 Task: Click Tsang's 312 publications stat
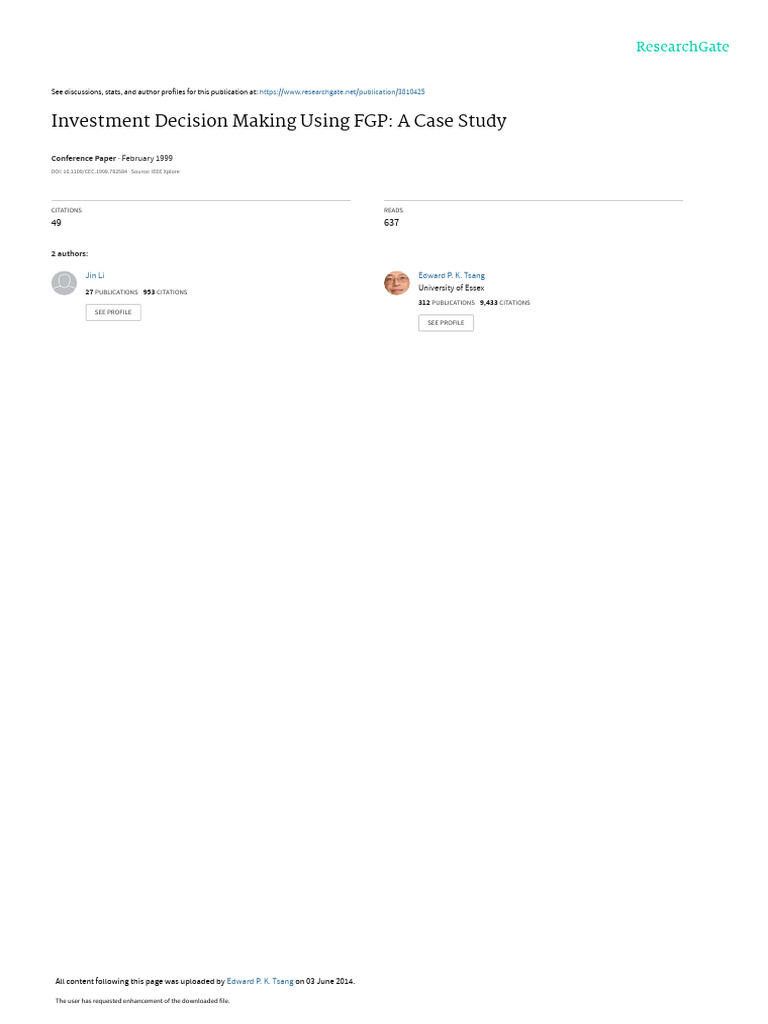tap(447, 302)
